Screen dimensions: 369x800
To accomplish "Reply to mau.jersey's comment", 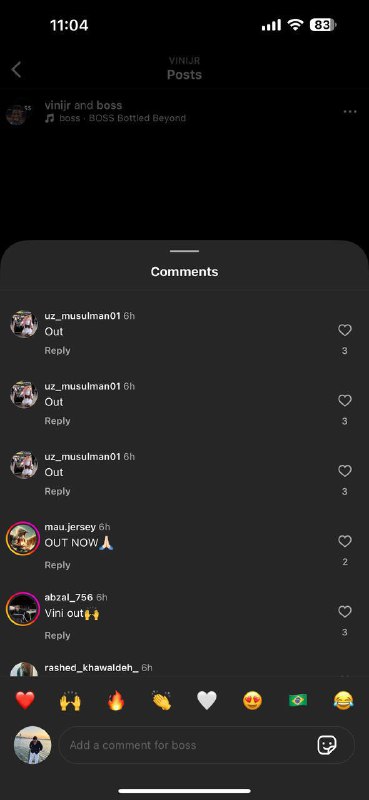I will [x=57, y=565].
